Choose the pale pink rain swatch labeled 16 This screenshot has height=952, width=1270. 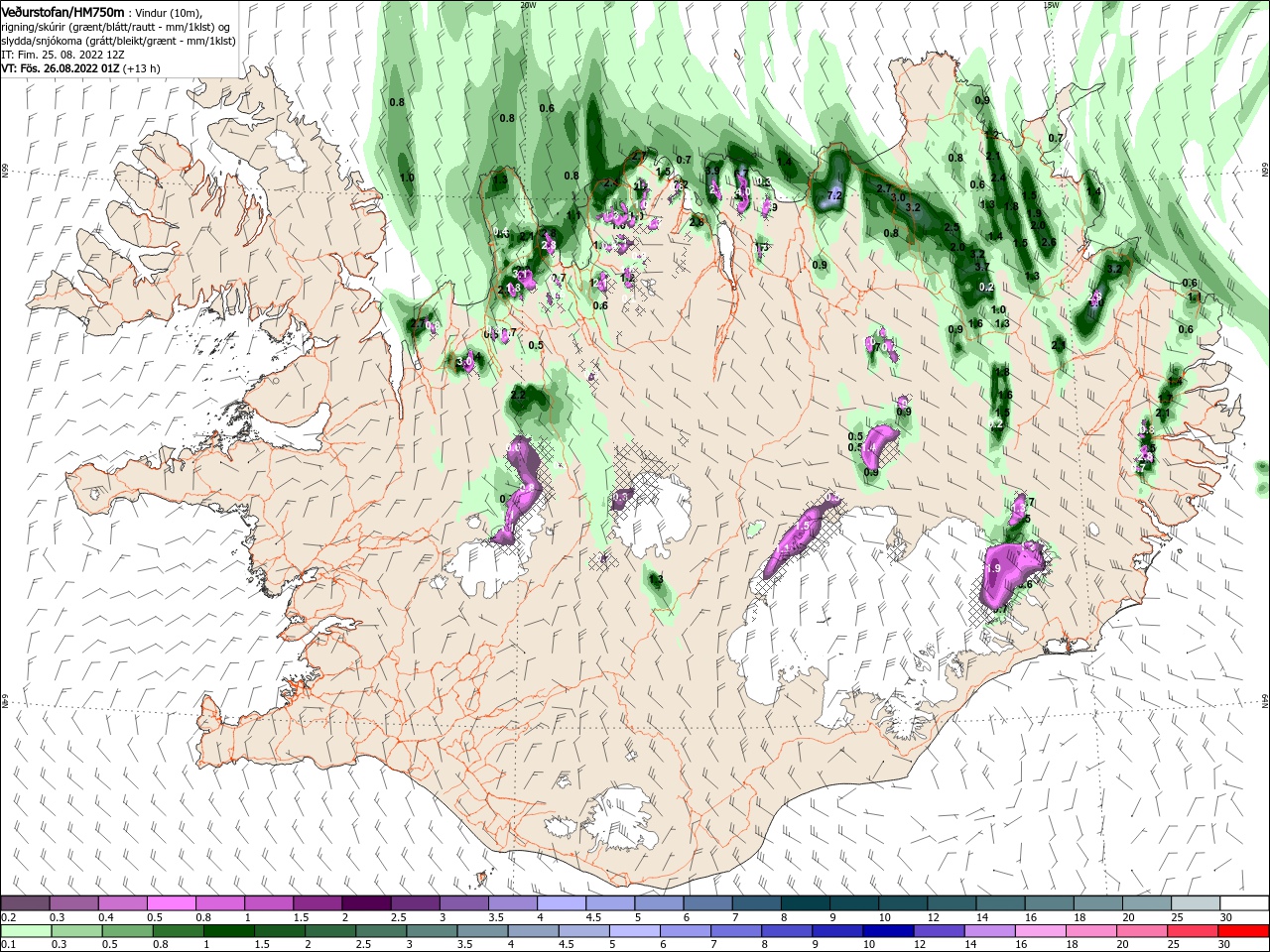[1040, 931]
